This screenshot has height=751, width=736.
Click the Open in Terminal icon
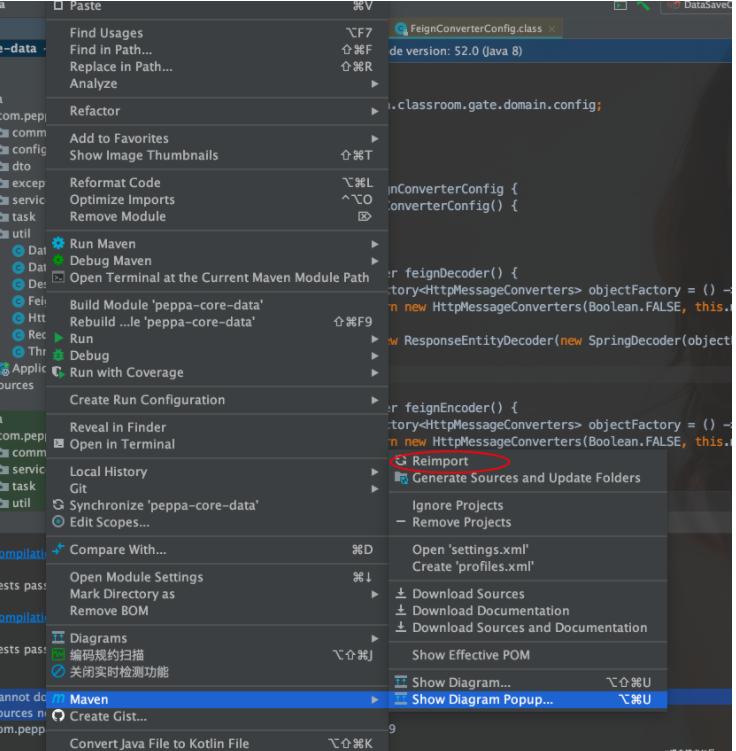coord(58,445)
